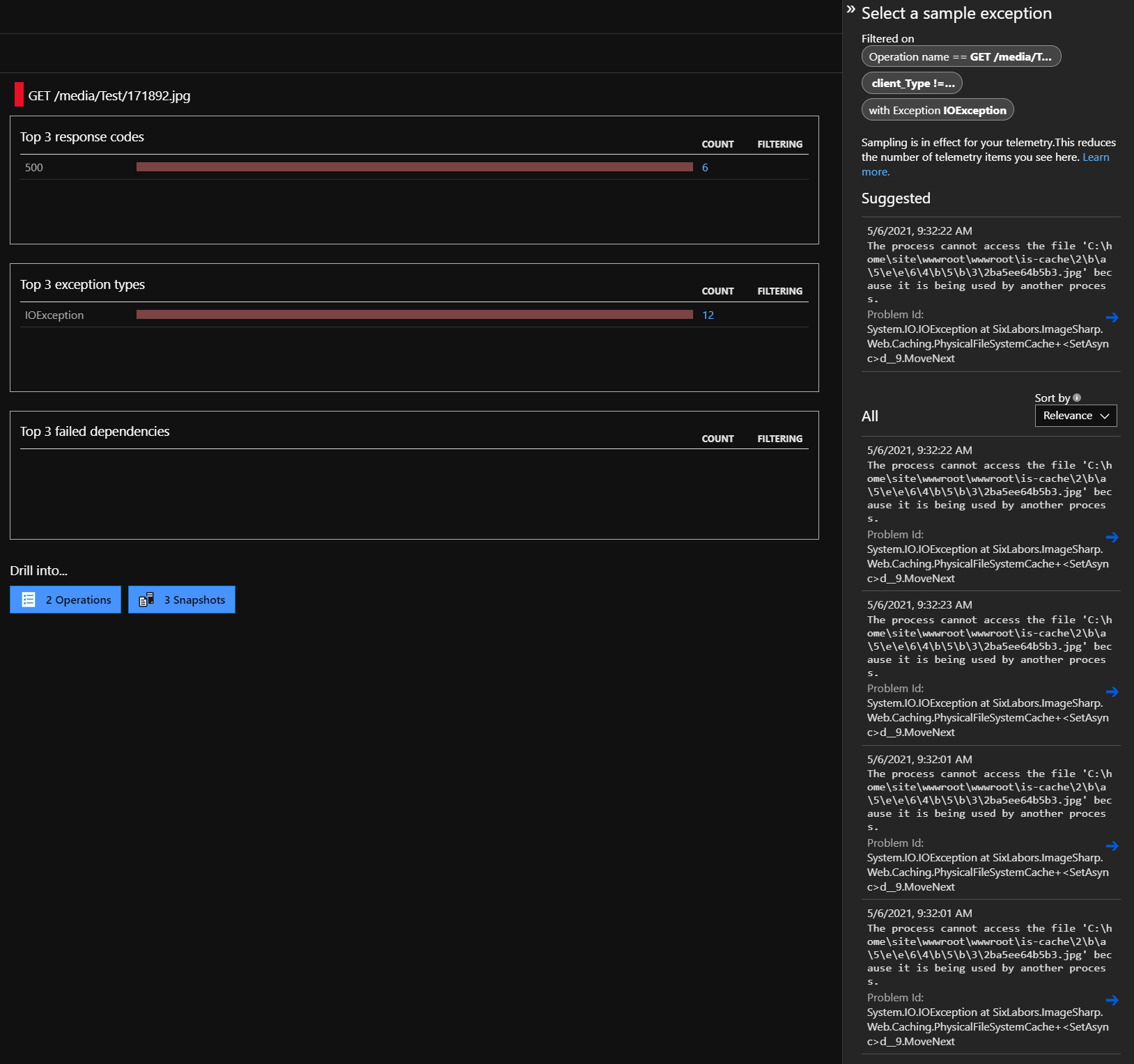
Task: Open the Relevance sort dropdown
Action: click(x=1075, y=415)
